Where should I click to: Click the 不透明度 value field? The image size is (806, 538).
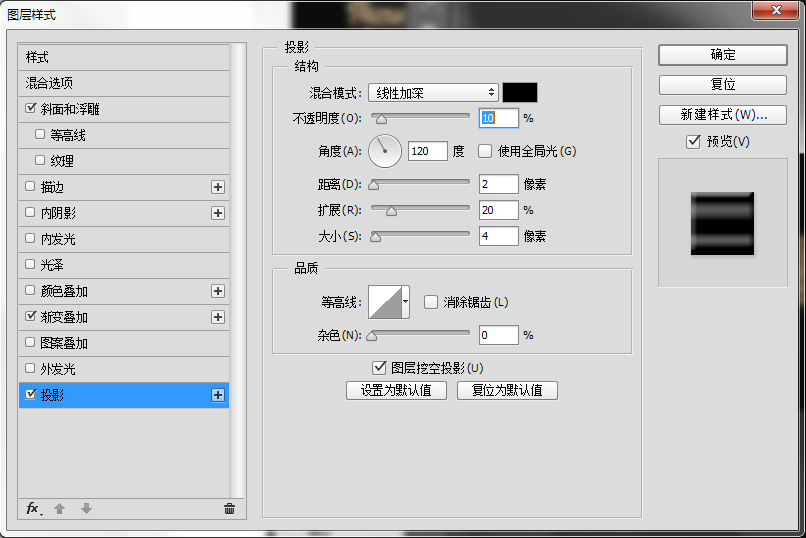[x=499, y=118]
